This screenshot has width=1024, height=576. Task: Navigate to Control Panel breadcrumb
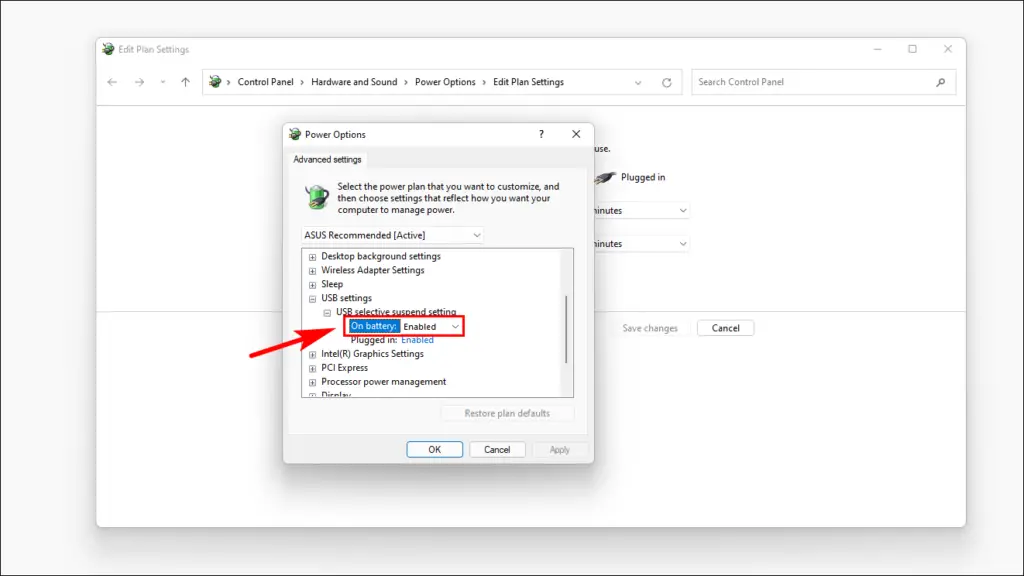click(x=265, y=82)
